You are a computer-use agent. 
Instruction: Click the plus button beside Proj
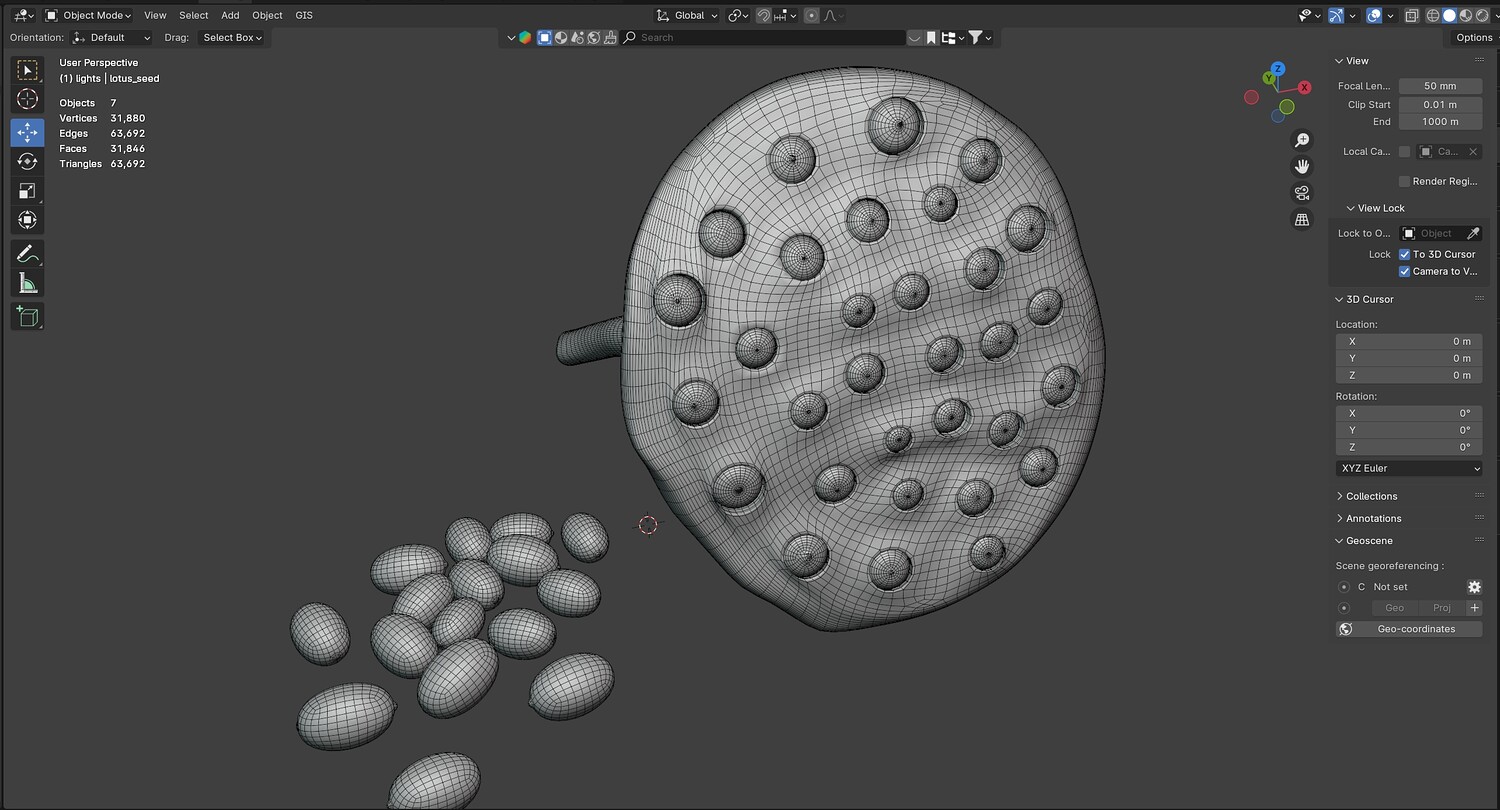click(1474, 608)
